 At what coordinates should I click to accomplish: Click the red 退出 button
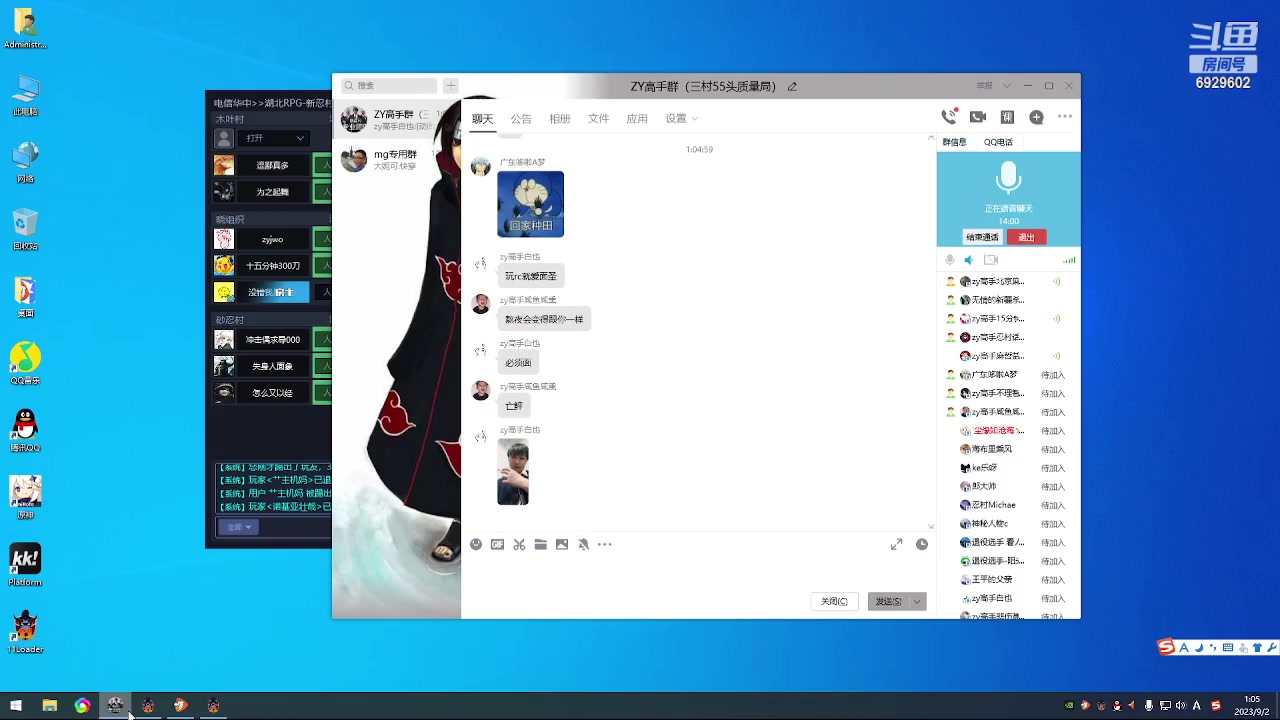coord(1026,237)
